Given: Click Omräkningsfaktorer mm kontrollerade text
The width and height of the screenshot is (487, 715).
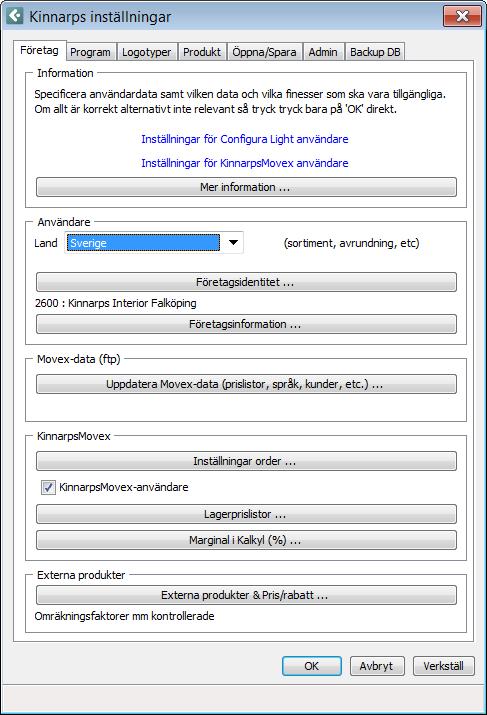Looking at the screenshot, I should point(124,616).
